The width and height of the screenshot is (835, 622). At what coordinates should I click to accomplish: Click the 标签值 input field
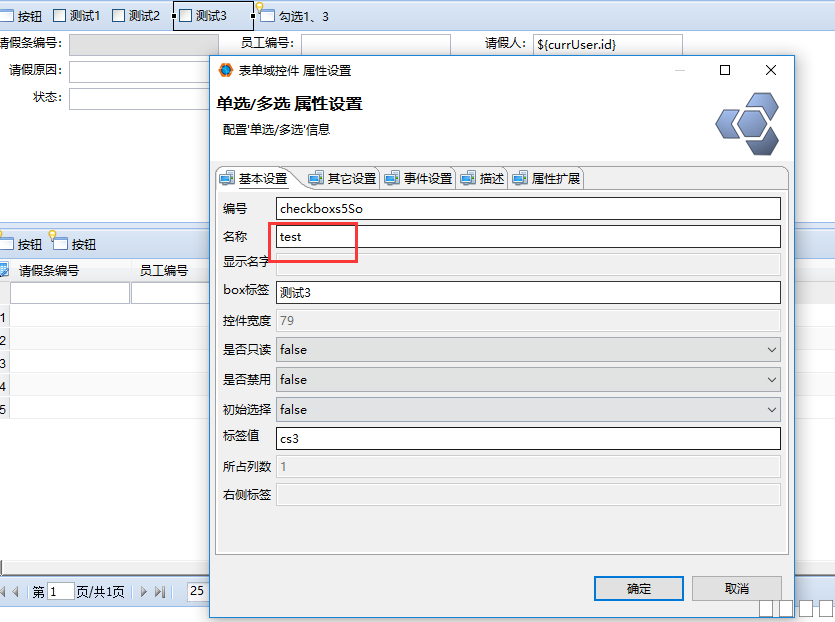coord(528,438)
